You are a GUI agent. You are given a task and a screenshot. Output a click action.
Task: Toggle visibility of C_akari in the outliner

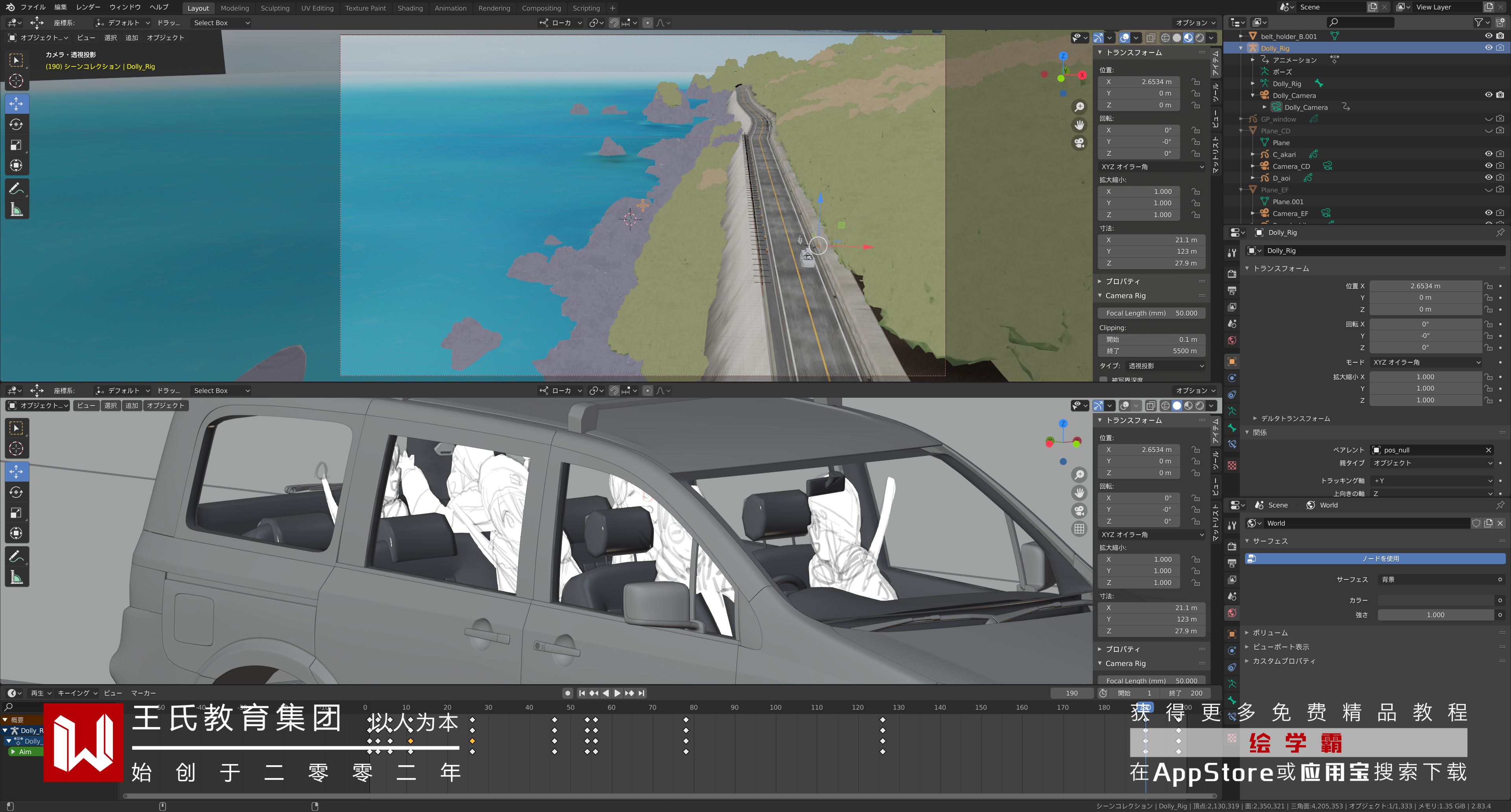(1489, 154)
